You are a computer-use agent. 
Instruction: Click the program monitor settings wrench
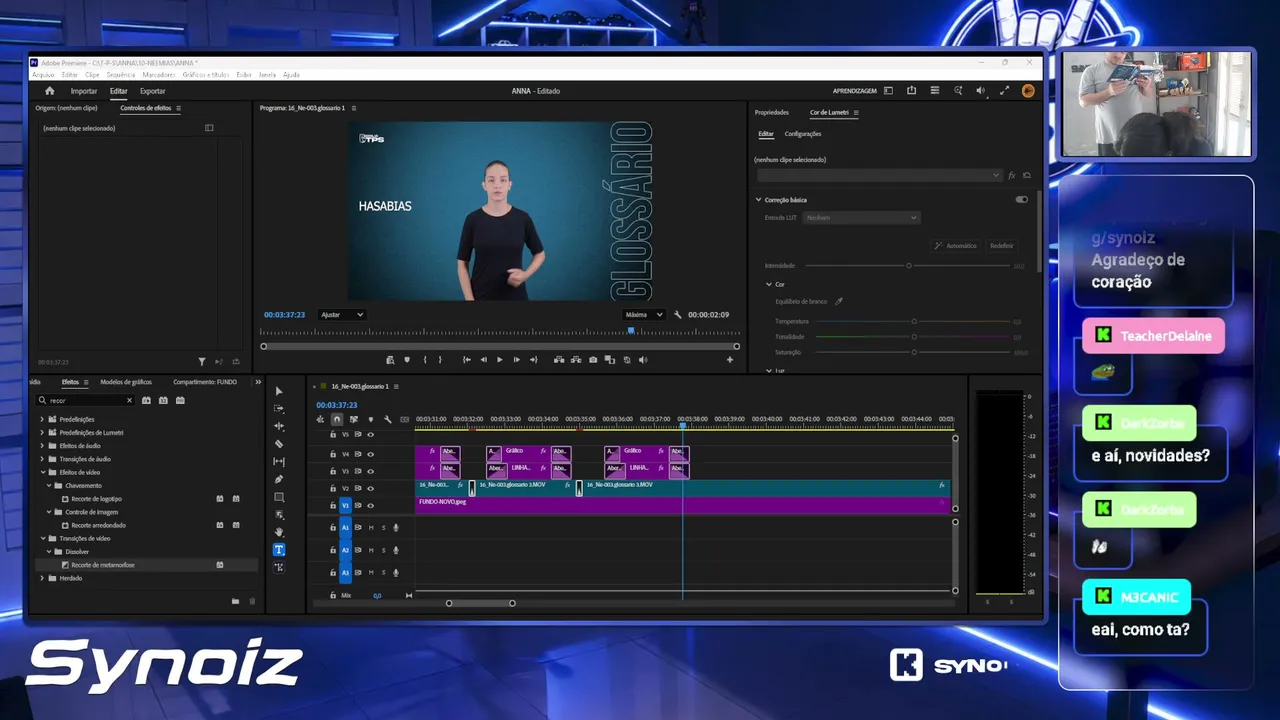pyautogui.click(x=678, y=315)
